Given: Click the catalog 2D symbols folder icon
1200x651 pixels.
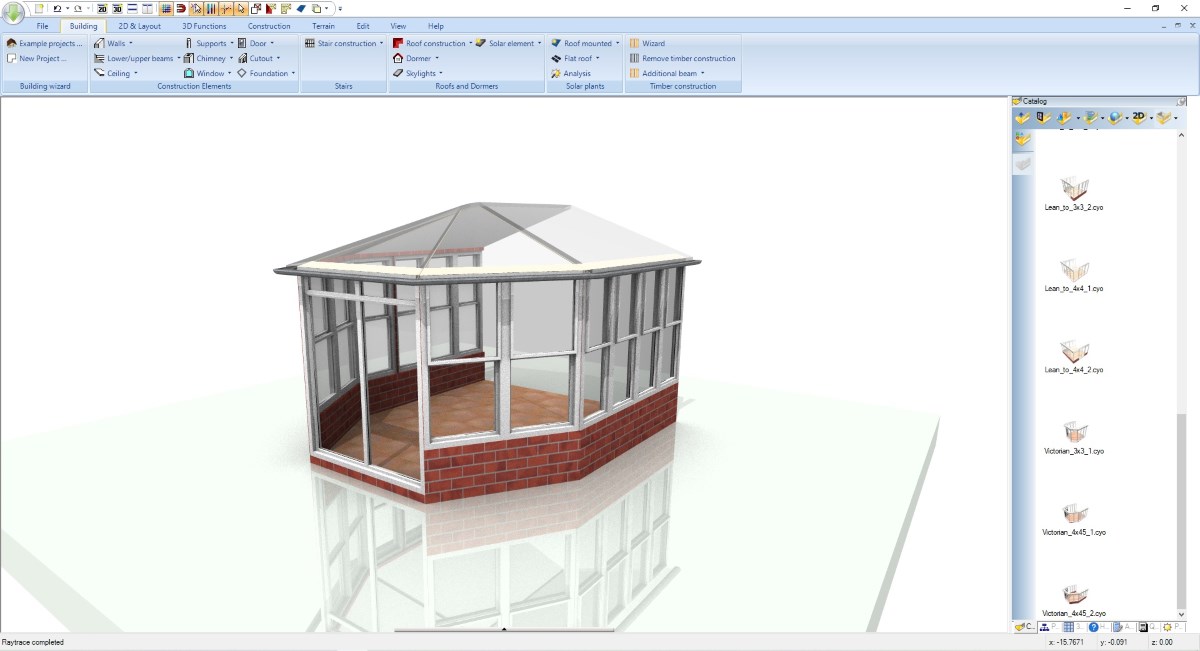Looking at the screenshot, I should [1138, 117].
